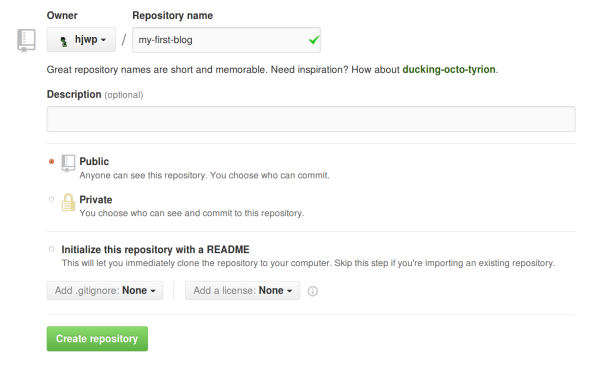Click the repository book icon beside Owner
600x367 pixels.
[x=26, y=41]
